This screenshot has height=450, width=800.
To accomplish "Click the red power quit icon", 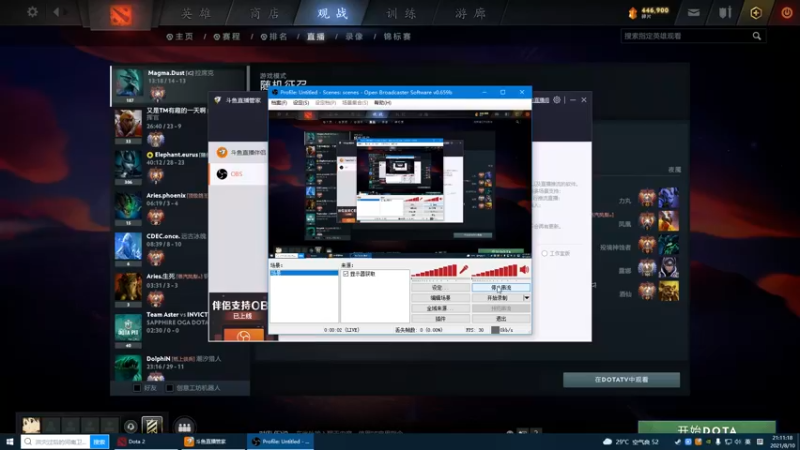I will (x=787, y=13).
